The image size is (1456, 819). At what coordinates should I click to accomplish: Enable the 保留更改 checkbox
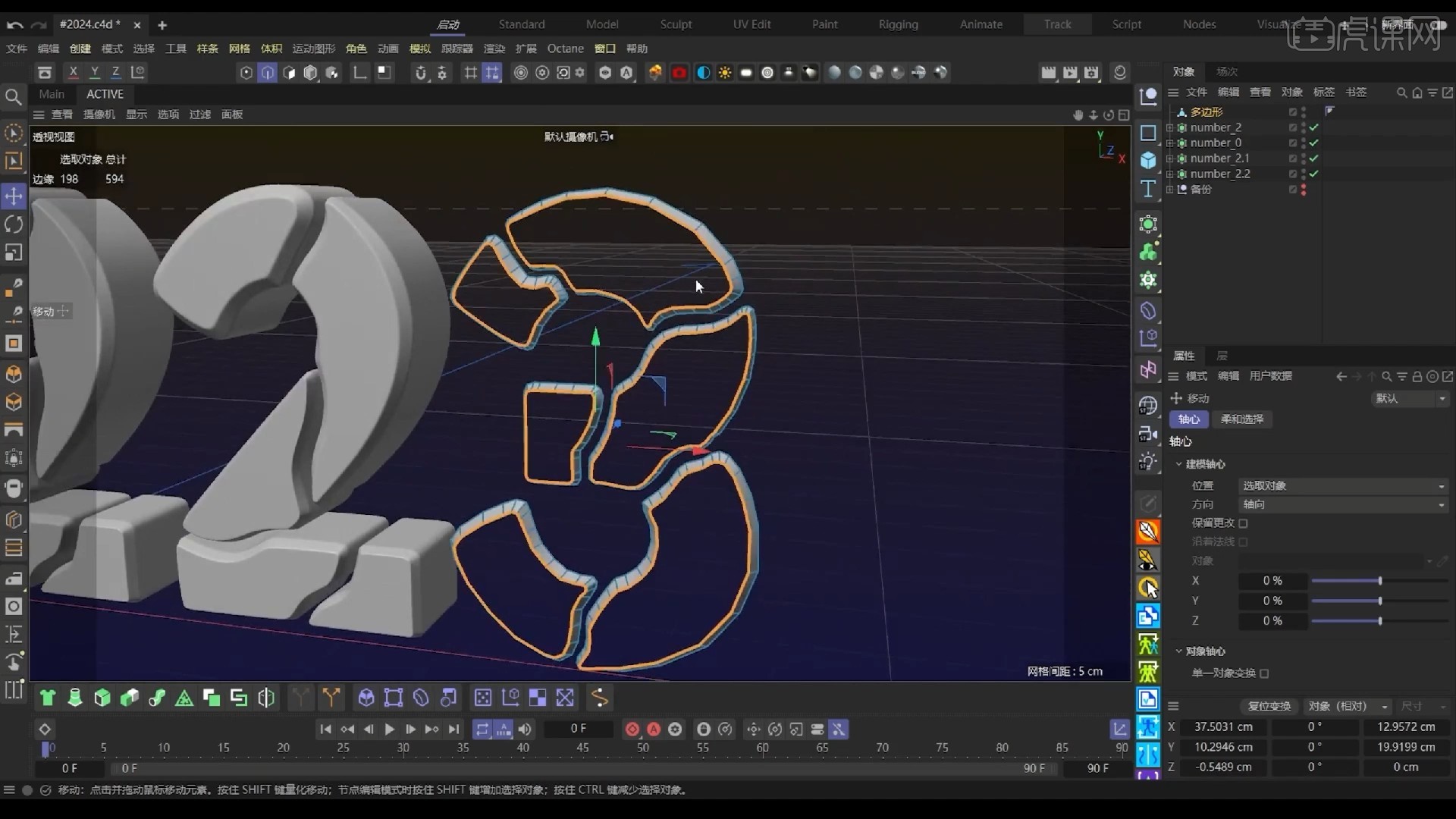1243,523
